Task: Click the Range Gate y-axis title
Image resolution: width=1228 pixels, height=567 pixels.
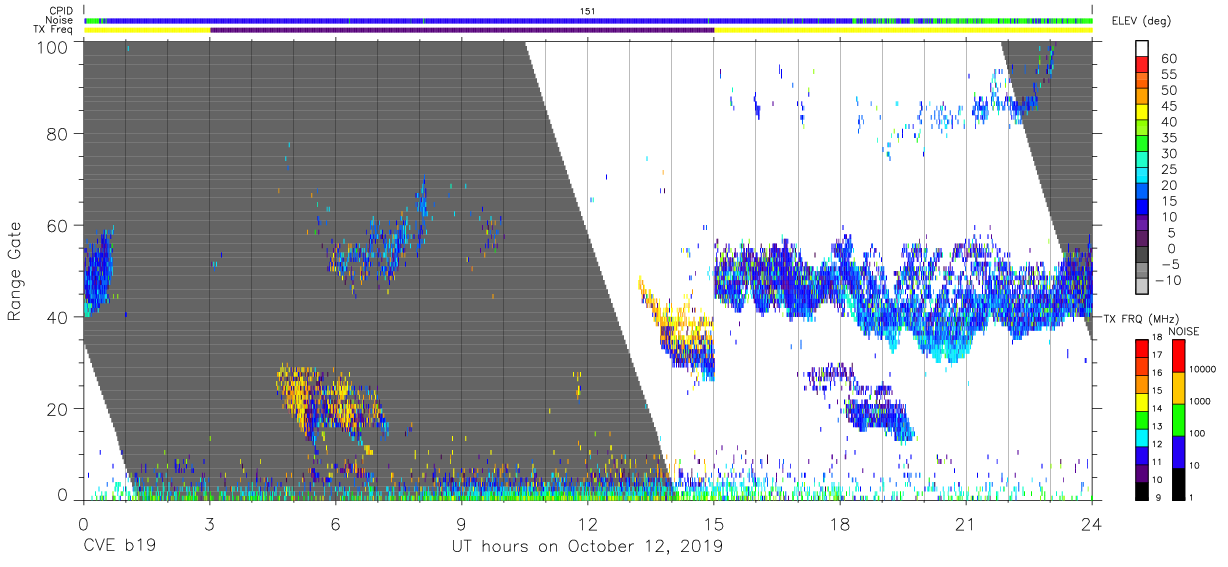Action: 15,271
